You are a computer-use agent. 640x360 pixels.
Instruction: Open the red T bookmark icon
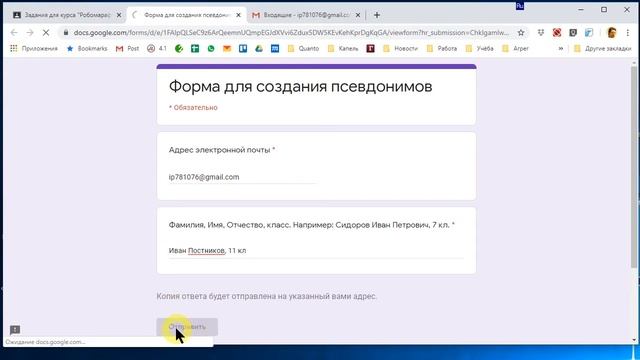pyautogui.click(x=370, y=49)
